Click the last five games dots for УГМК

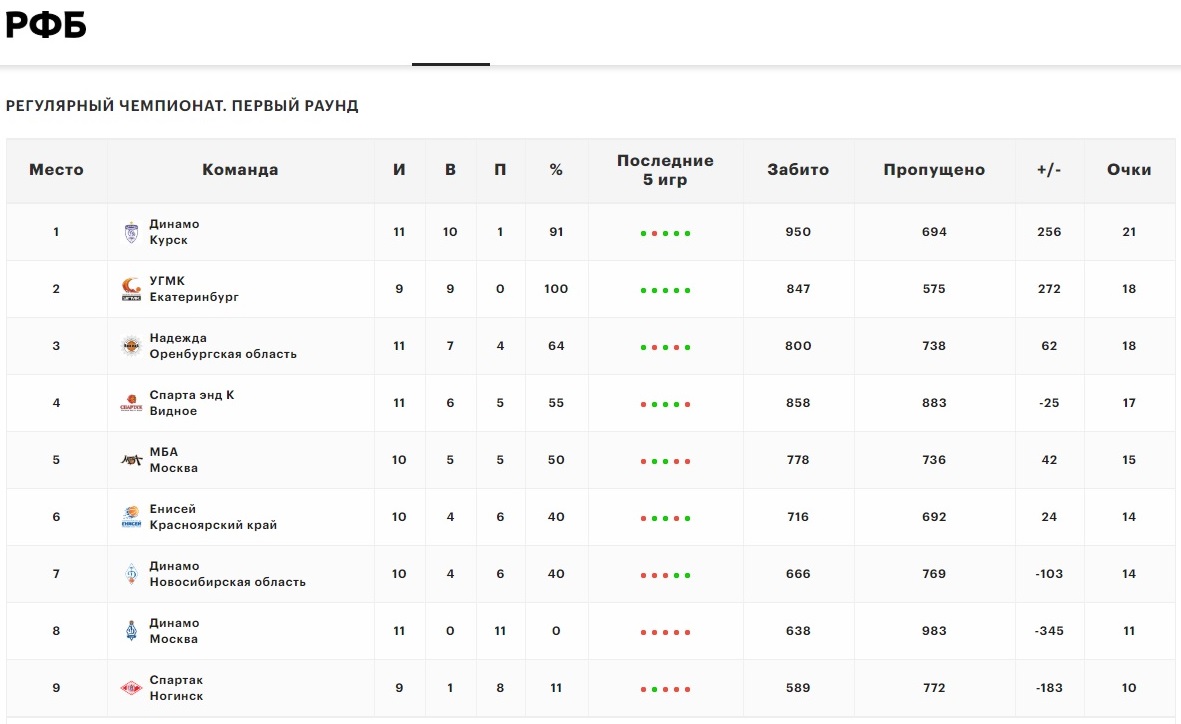coord(665,291)
